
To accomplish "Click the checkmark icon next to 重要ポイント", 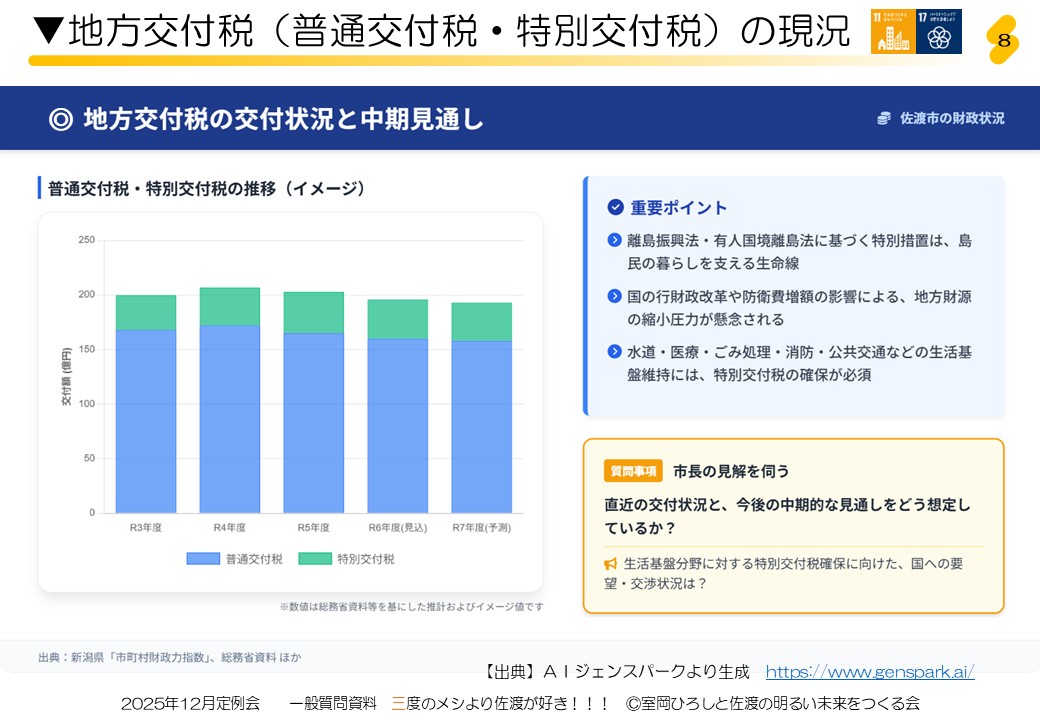I will (616, 208).
